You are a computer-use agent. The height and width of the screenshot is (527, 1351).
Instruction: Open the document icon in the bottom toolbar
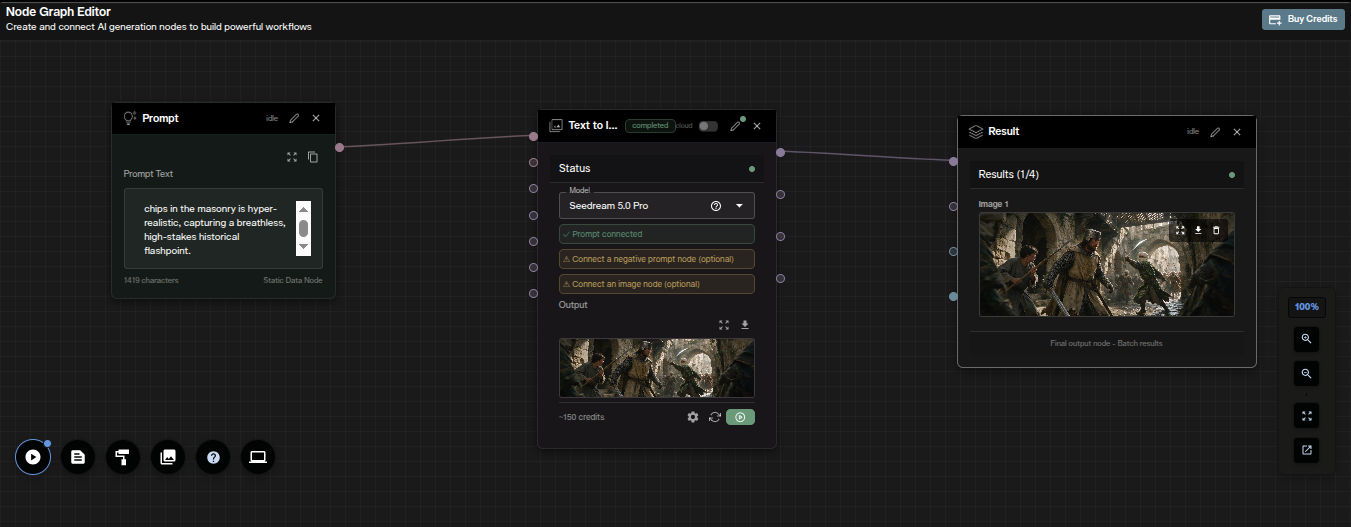[78, 457]
